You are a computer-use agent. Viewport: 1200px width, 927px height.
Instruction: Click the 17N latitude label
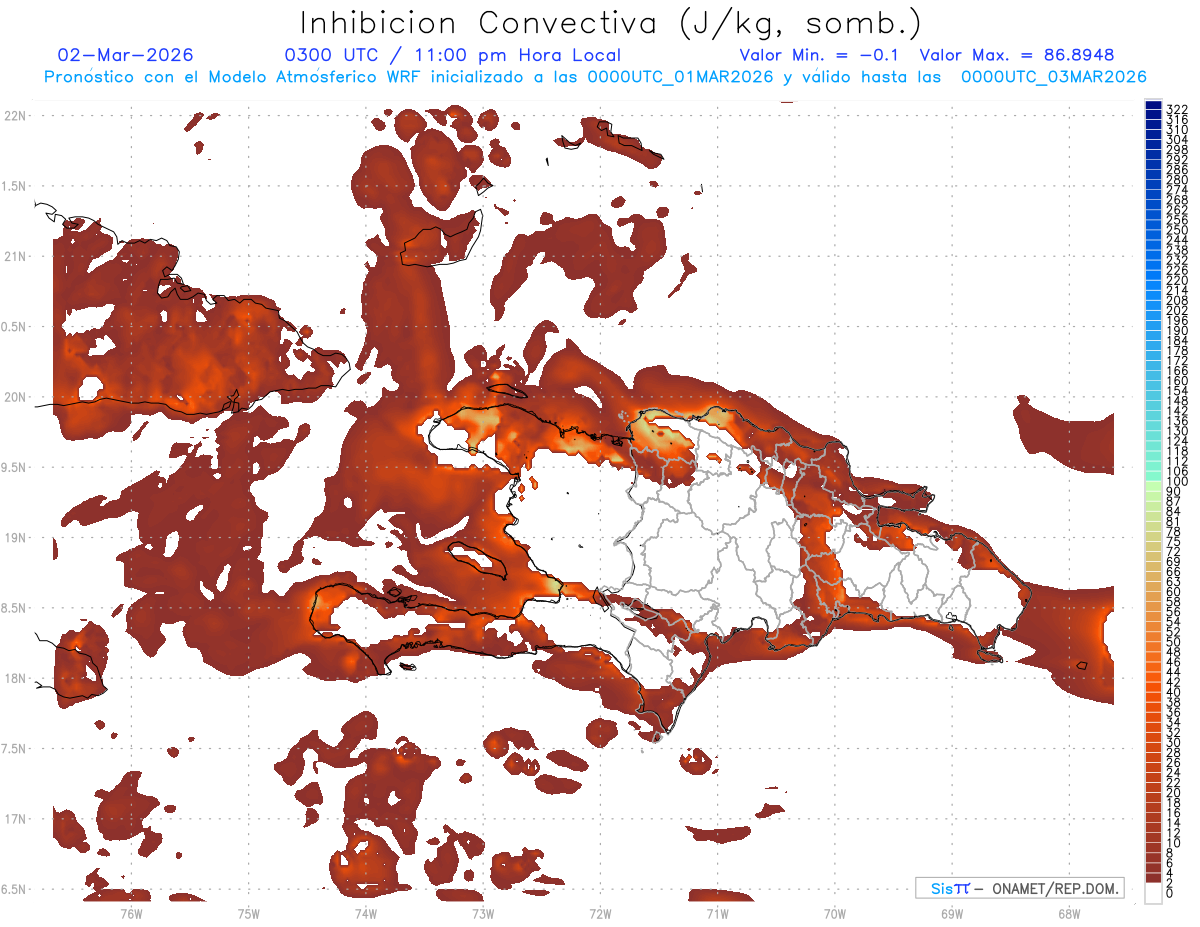pyautogui.click(x=15, y=819)
